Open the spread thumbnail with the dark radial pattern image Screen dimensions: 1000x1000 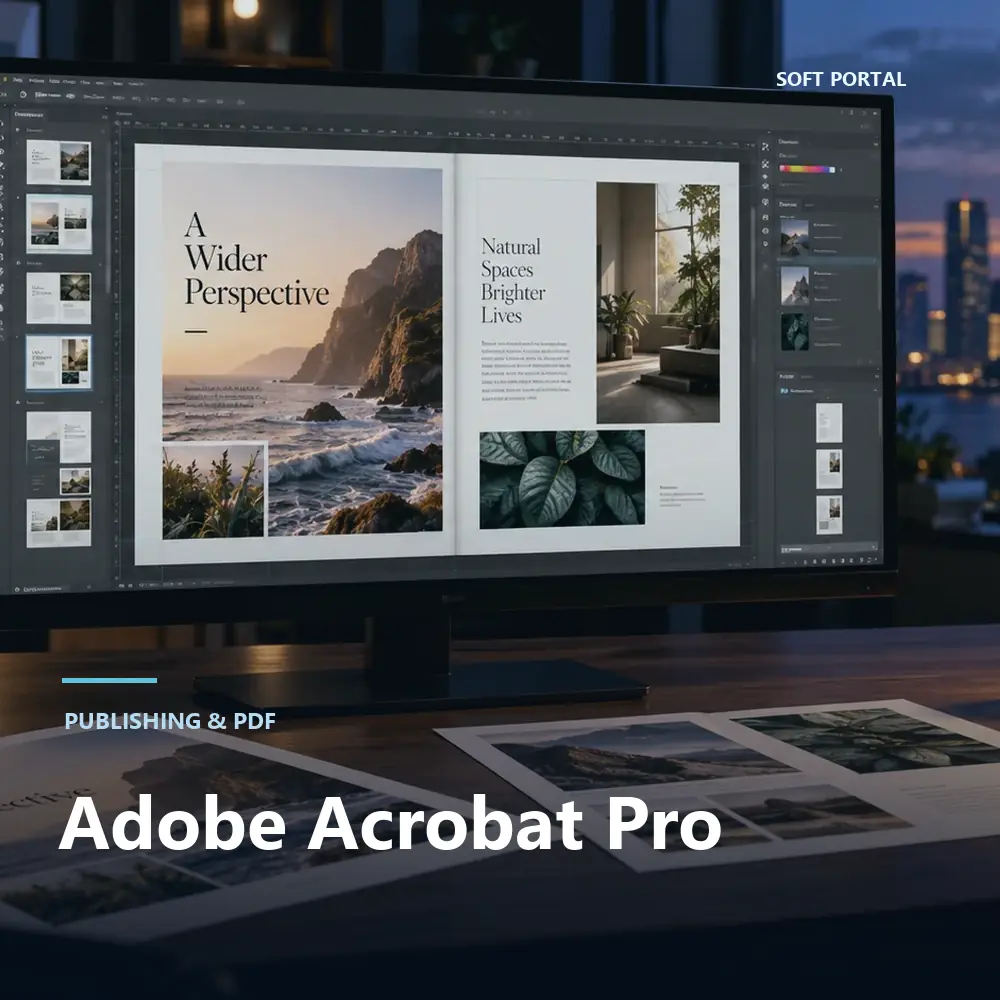coord(59,298)
